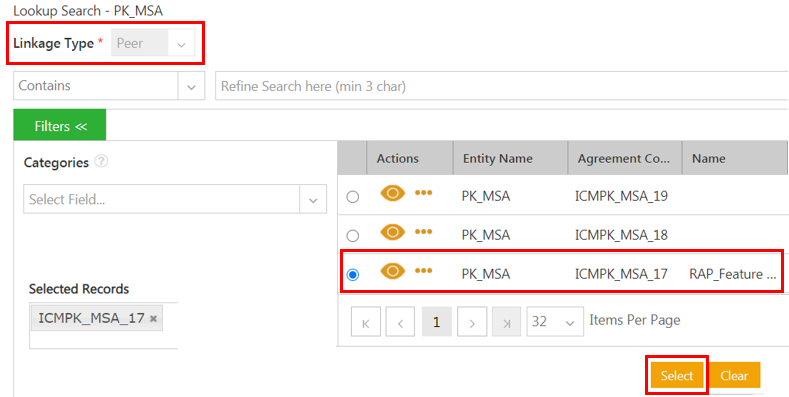Click the Selected Records heading
This screenshot has height=397, width=789.
79,289
